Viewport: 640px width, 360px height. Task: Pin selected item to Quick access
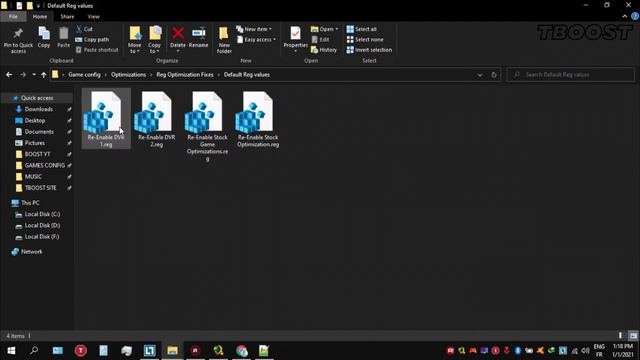(18, 40)
